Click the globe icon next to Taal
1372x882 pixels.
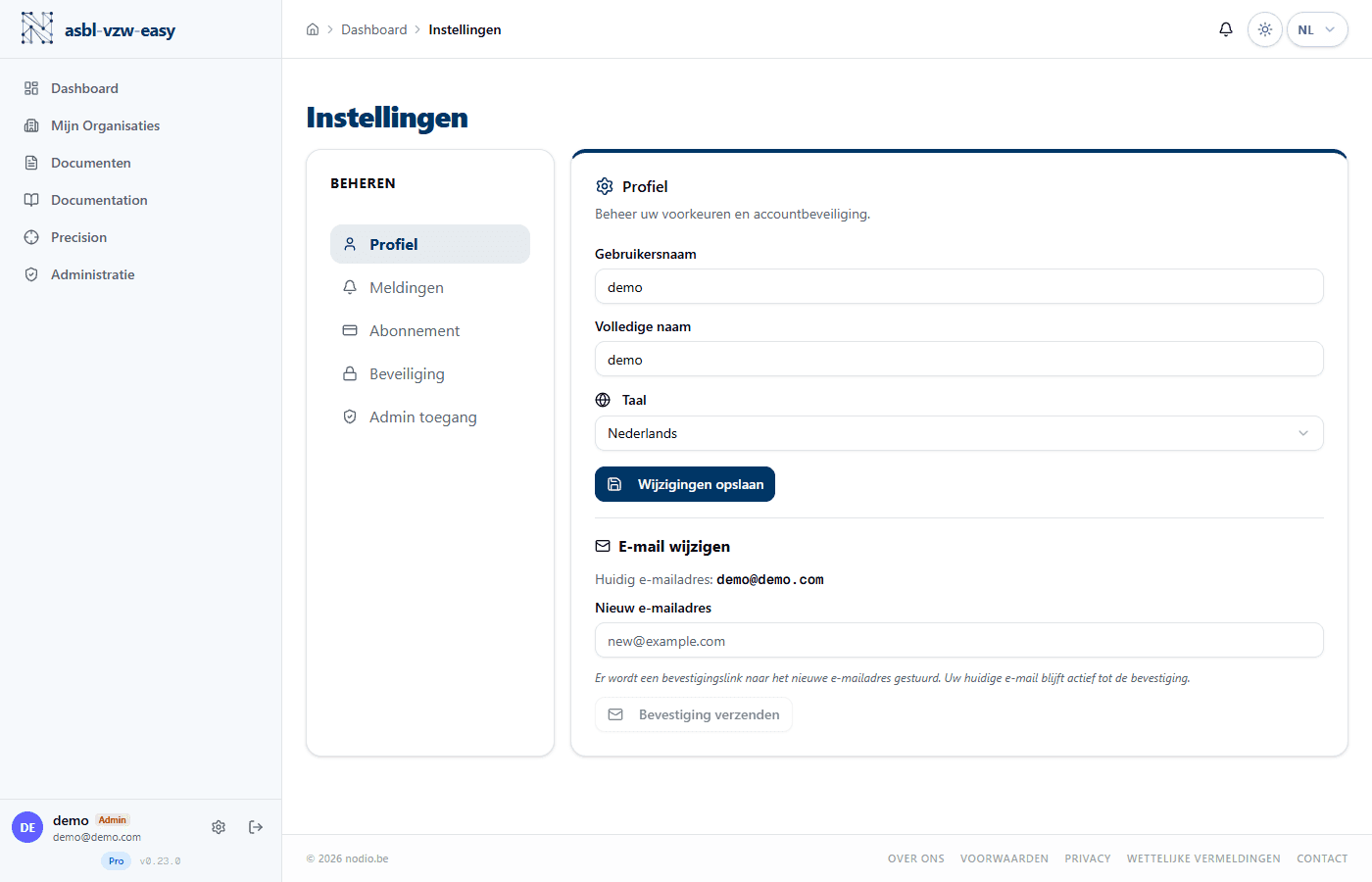[x=603, y=400]
